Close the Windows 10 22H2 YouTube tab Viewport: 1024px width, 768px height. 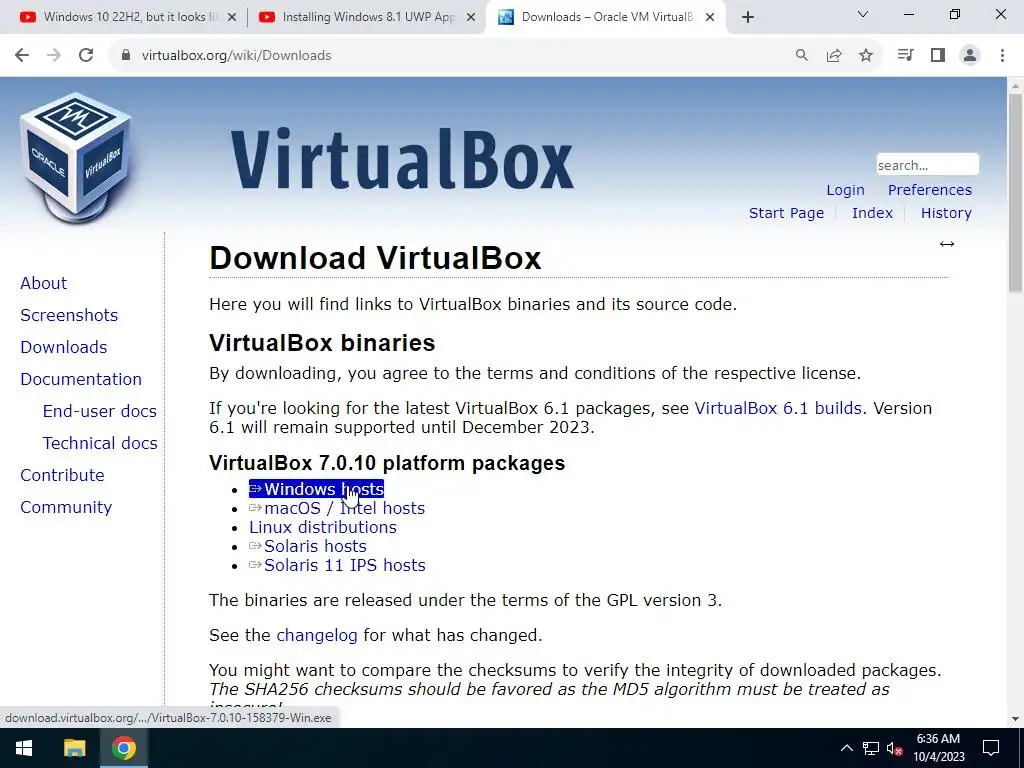[x=232, y=18]
